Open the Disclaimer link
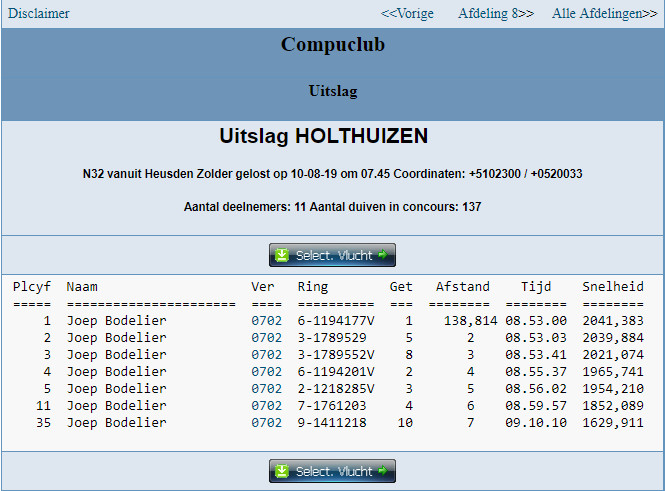The height and width of the screenshot is (491, 665). [39, 14]
